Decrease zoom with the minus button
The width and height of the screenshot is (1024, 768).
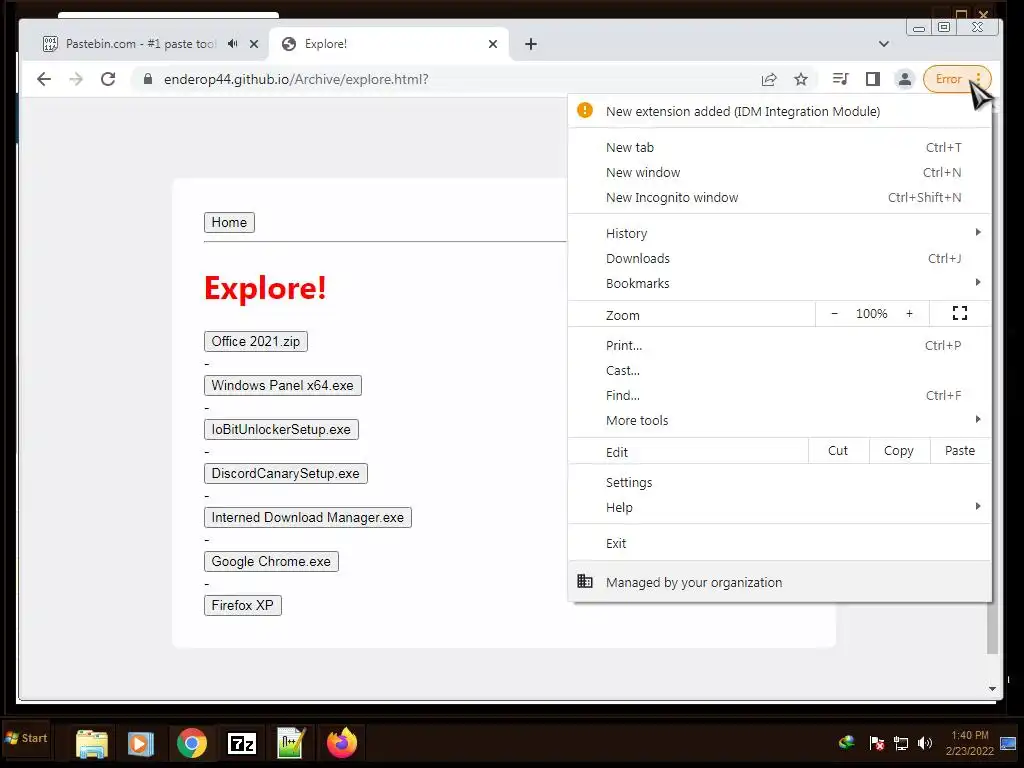click(834, 314)
